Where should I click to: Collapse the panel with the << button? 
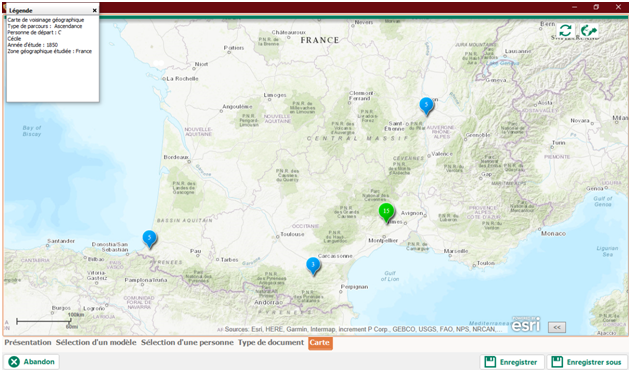click(x=557, y=327)
